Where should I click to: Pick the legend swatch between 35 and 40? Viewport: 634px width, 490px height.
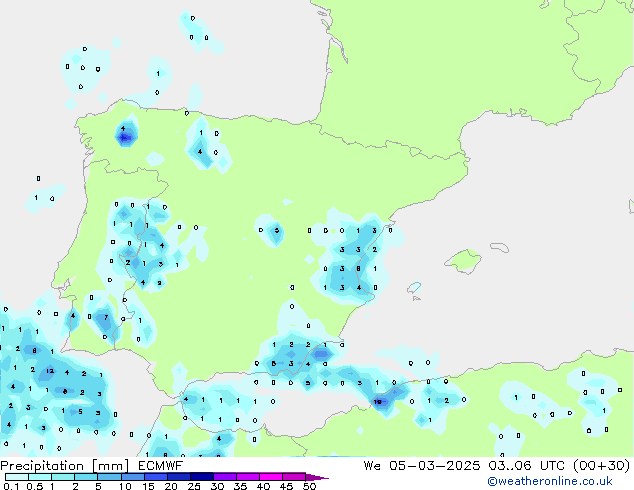pyautogui.click(x=248, y=477)
